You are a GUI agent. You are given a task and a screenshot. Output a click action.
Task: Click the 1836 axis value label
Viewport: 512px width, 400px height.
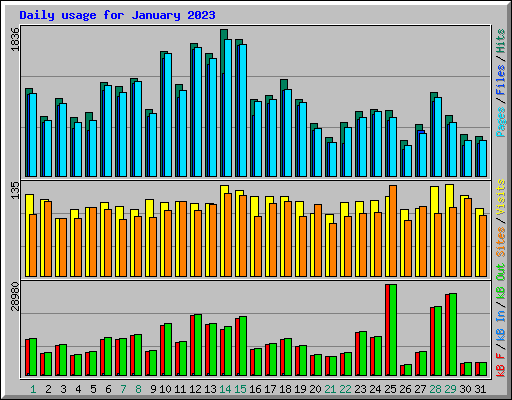click(15, 39)
